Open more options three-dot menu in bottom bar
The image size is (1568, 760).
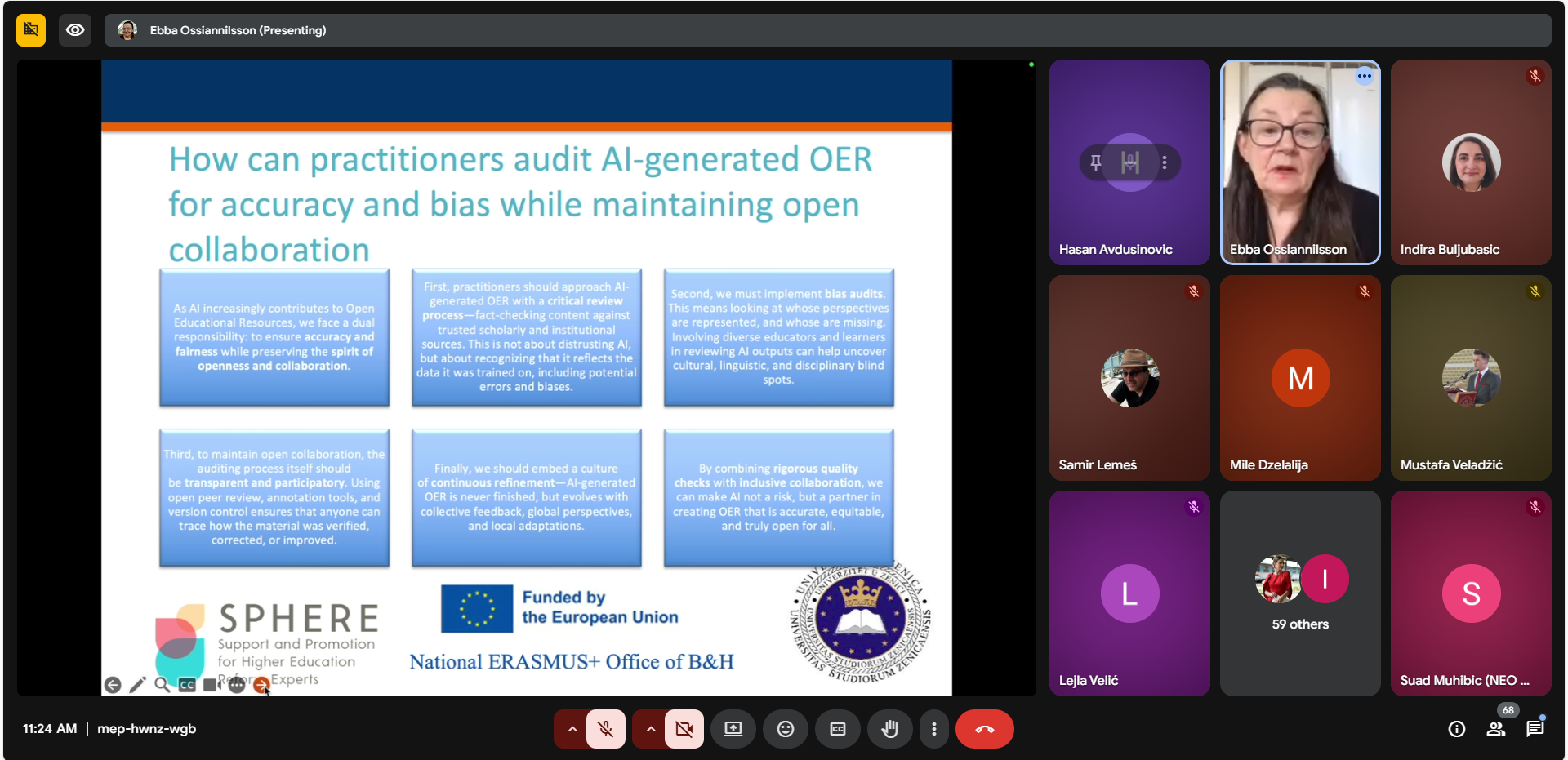pyautogui.click(x=933, y=729)
